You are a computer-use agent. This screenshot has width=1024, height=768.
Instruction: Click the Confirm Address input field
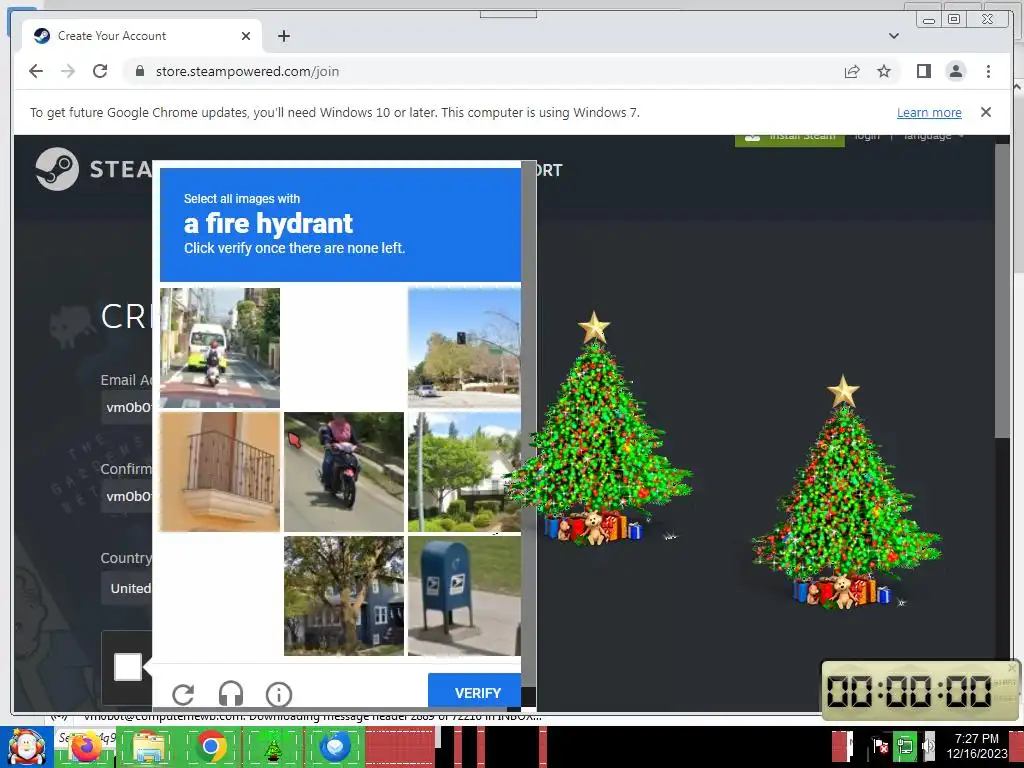(127, 496)
